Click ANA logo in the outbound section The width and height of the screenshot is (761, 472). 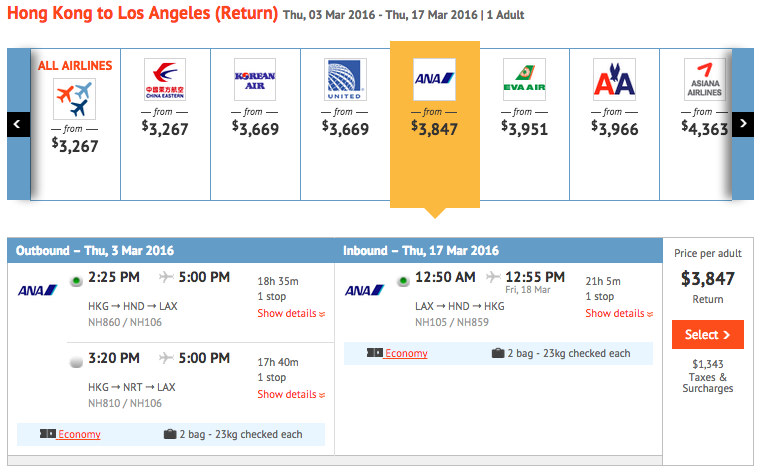pos(37,291)
